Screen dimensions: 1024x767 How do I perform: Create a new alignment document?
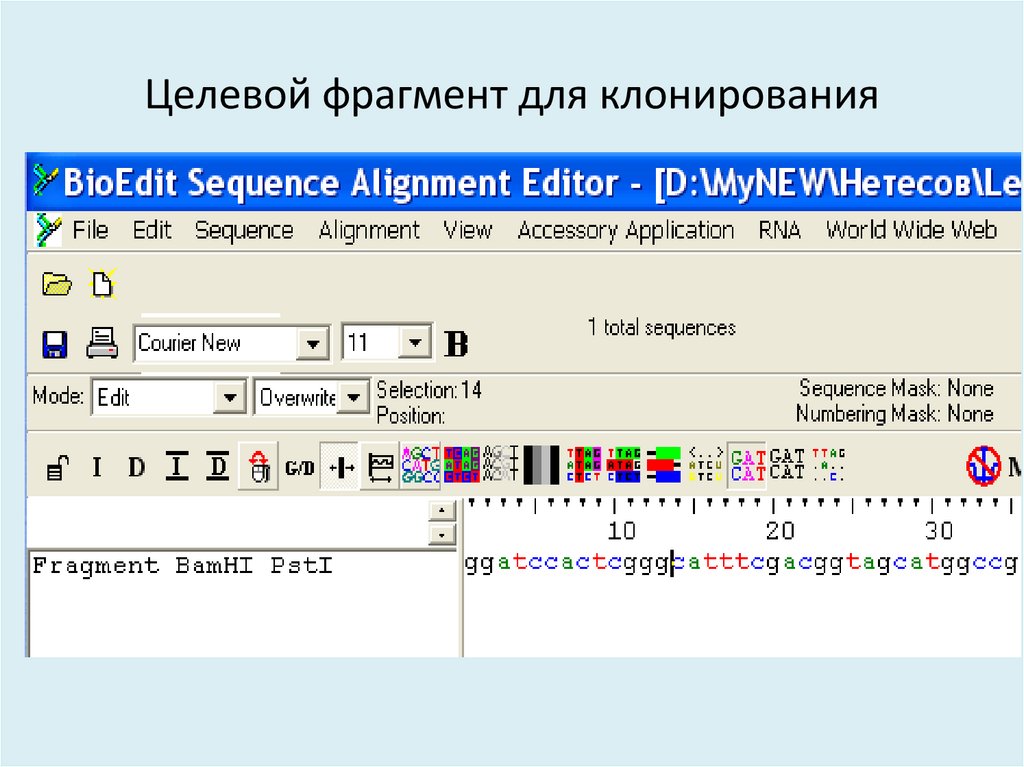pyautogui.click(x=103, y=284)
